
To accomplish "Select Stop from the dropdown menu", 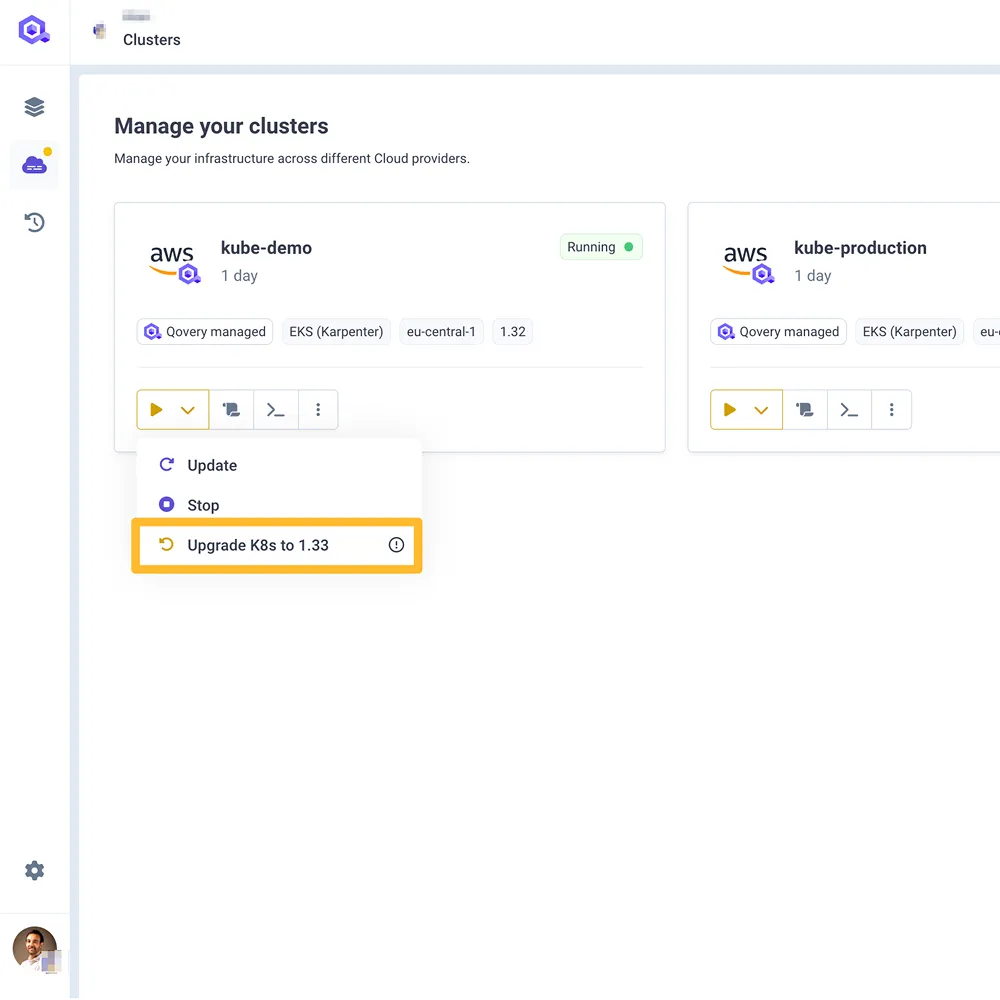I will pyautogui.click(x=278, y=505).
